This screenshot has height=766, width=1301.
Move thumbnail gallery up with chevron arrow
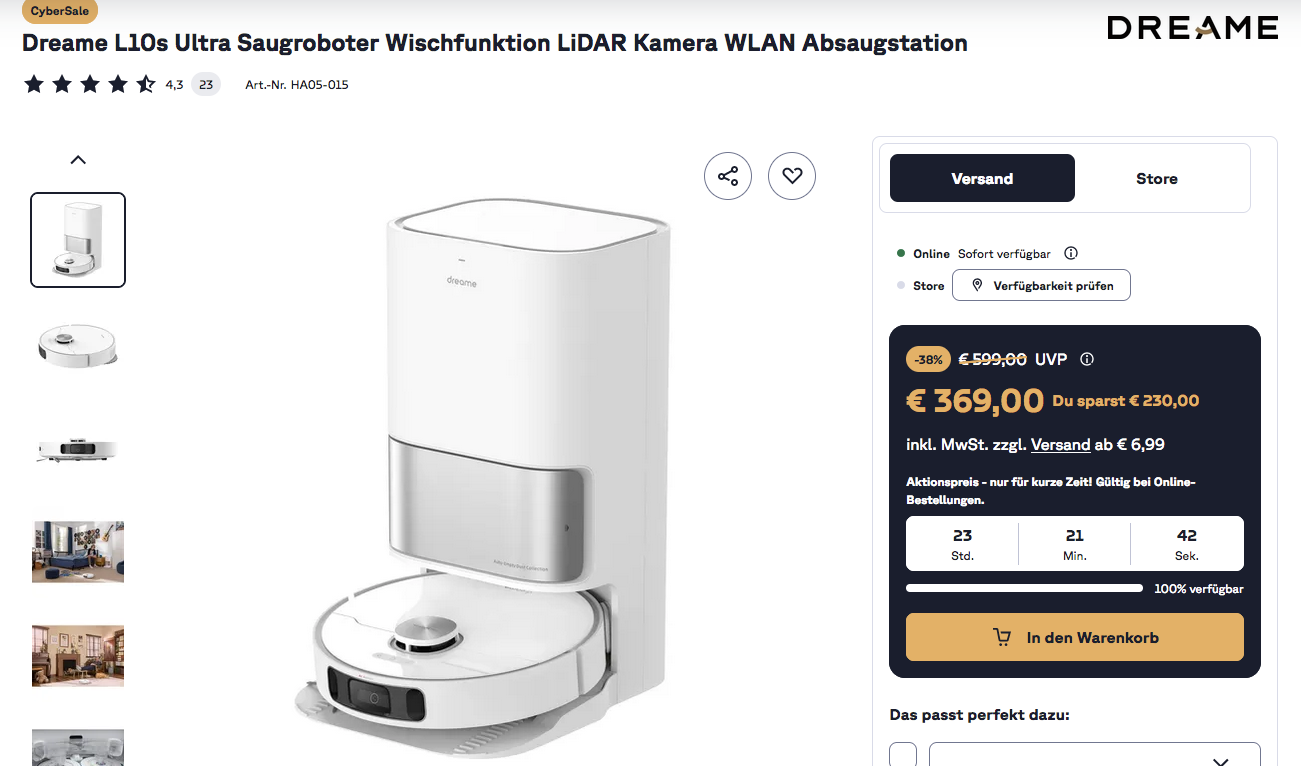(78, 159)
